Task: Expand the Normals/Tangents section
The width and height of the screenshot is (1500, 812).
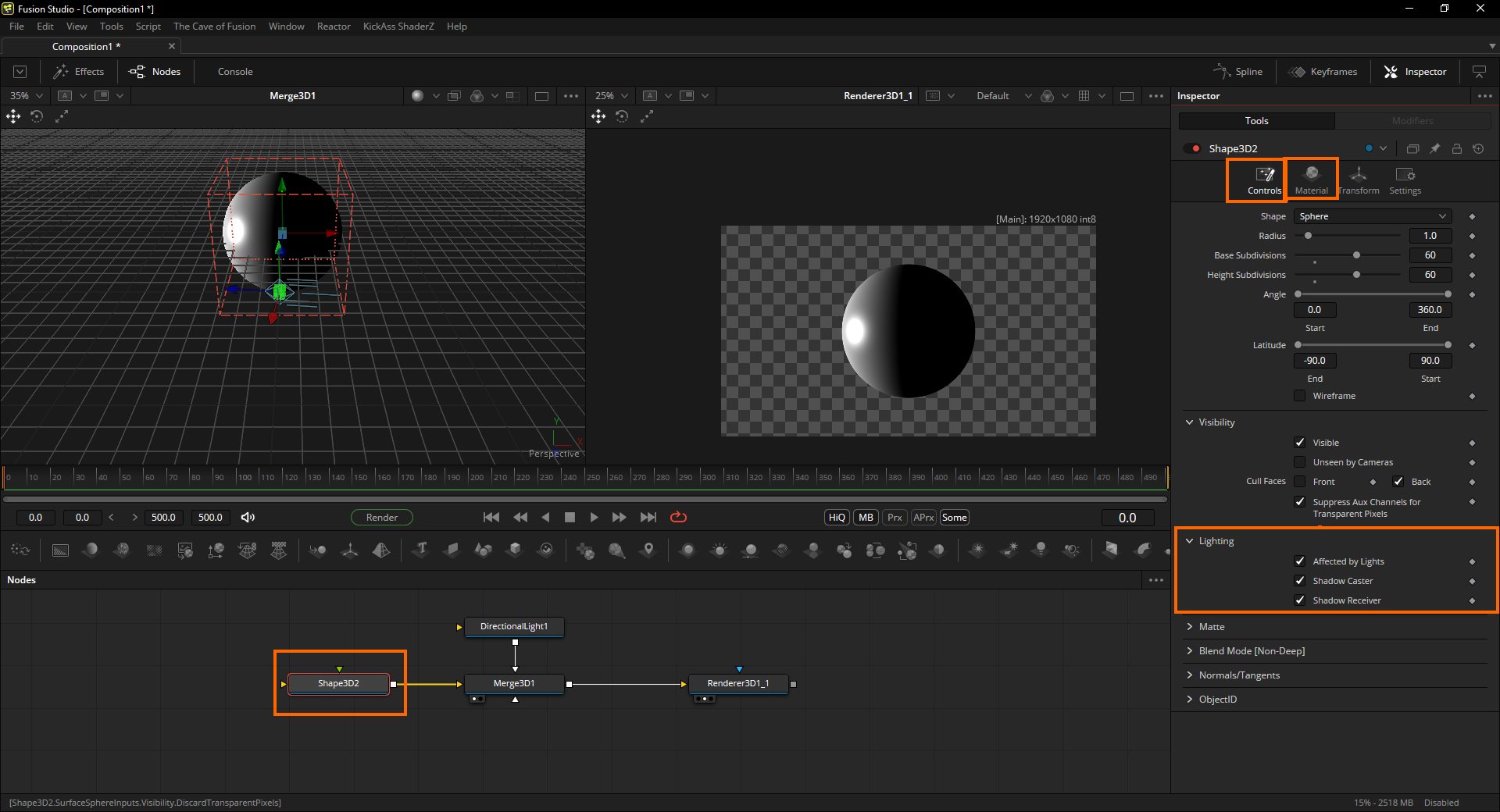Action: coord(1190,675)
